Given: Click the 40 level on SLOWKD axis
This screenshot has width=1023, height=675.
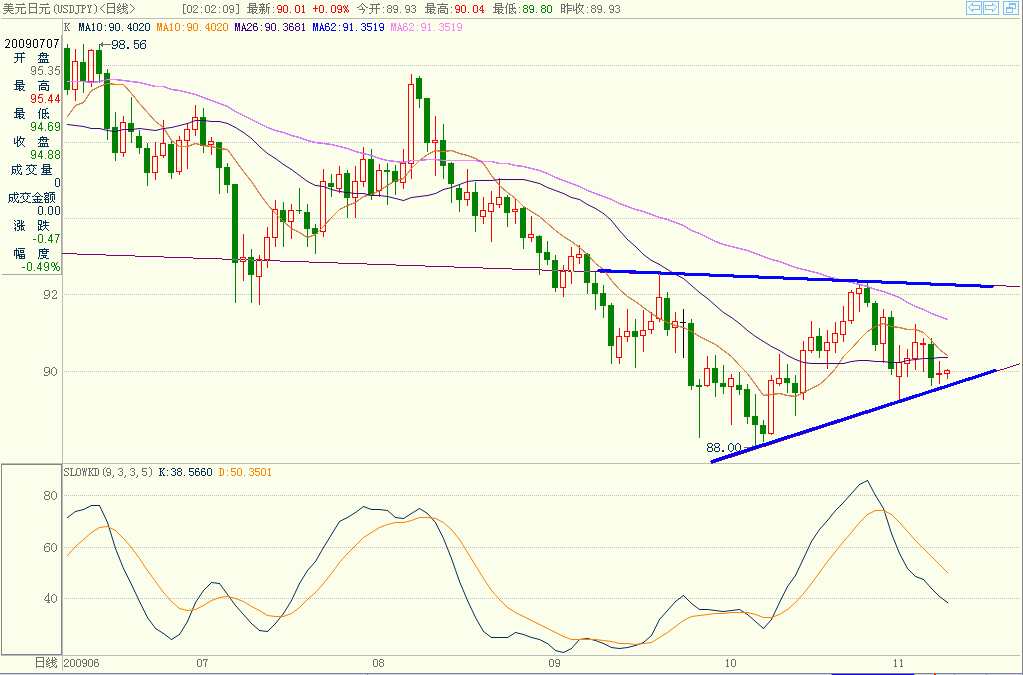Looking at the screenshot, I should 50,599.
